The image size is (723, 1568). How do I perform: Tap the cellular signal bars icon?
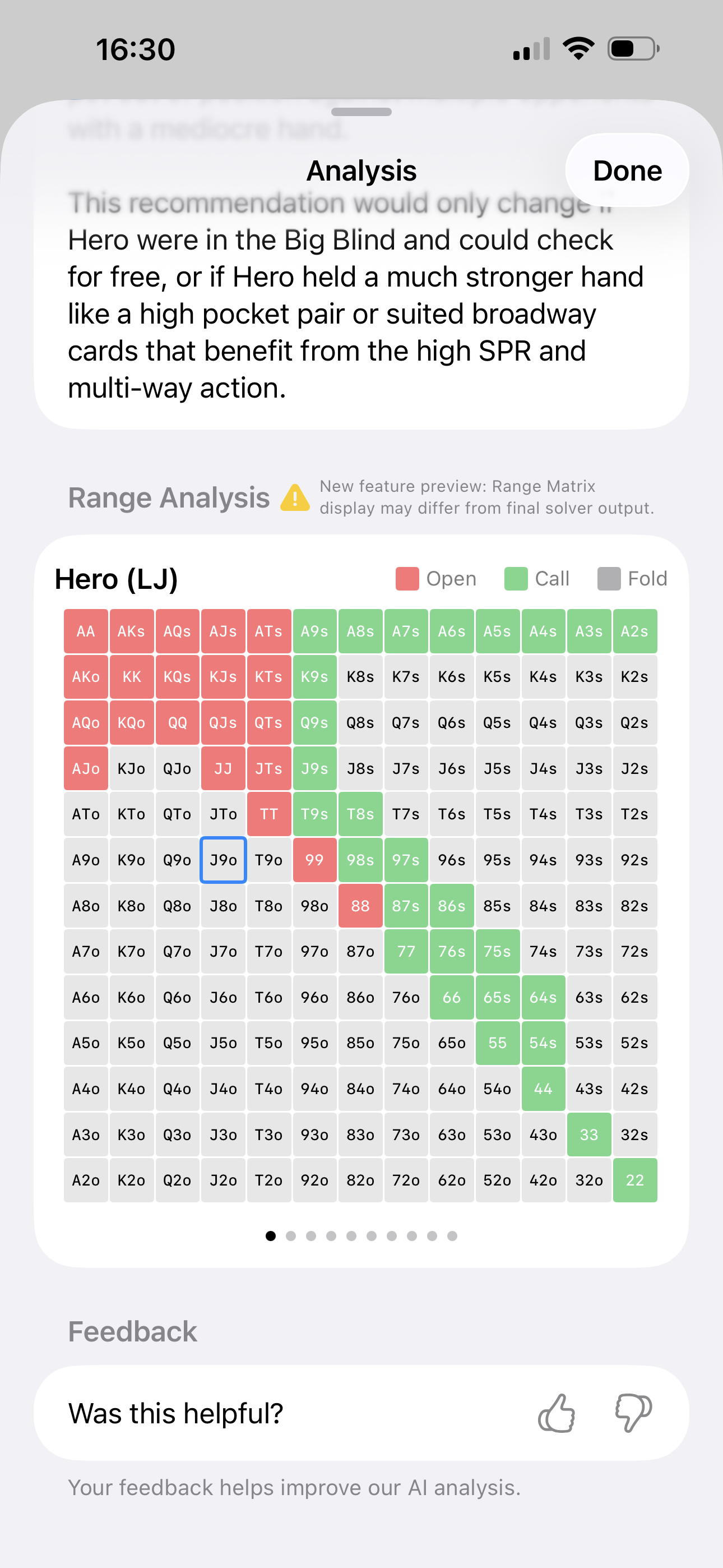coord(531,49)
